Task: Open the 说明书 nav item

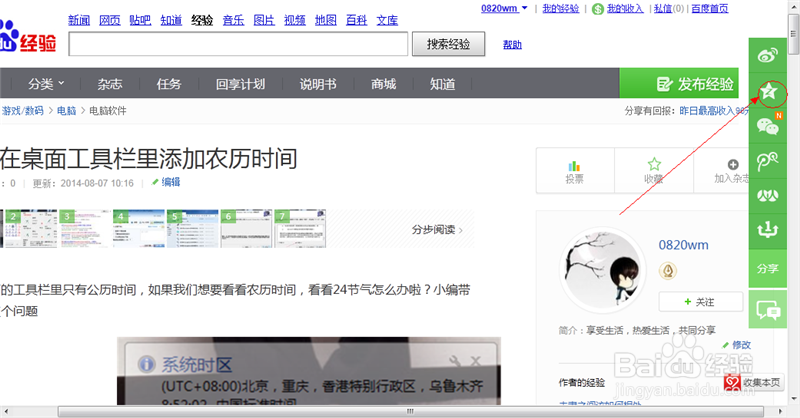Action: click(x=318, y=84)
